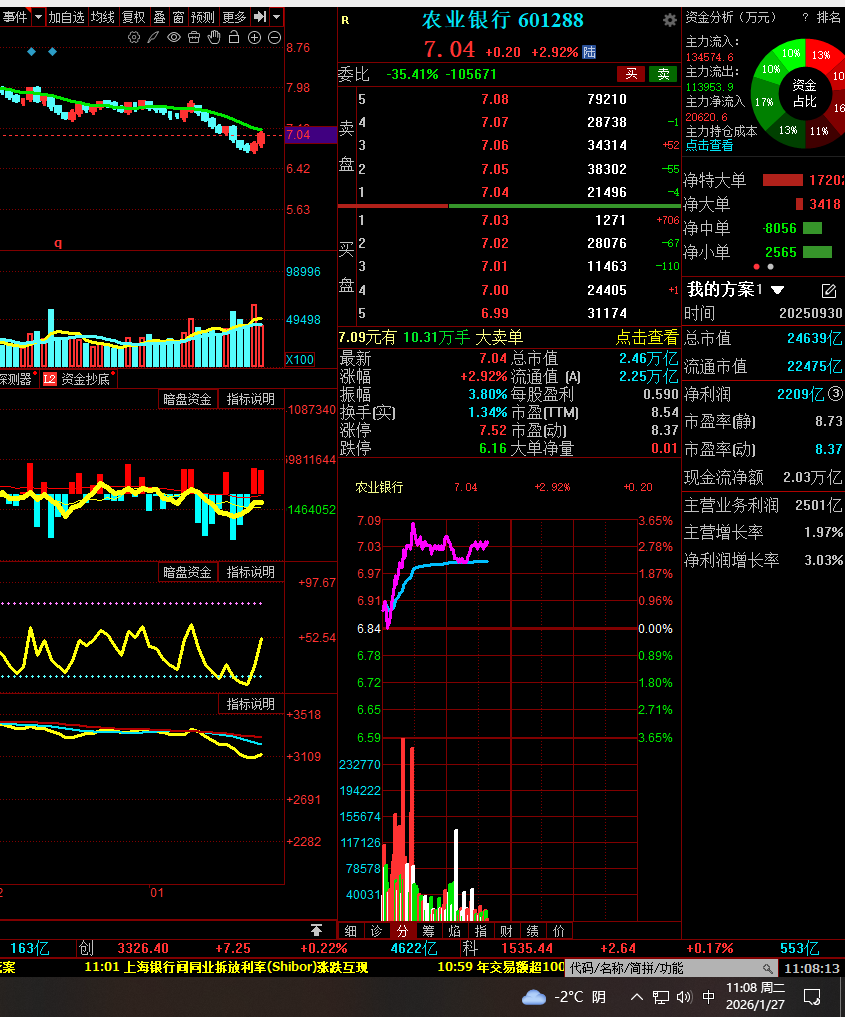Switch to the 筹 chips tab

[429, 931]
